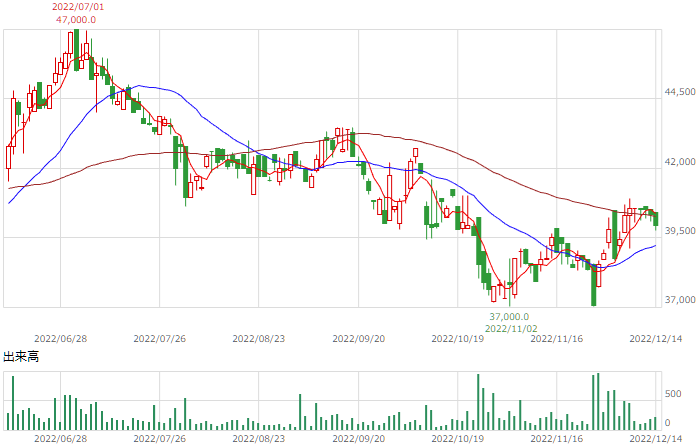
Task: Click the 37,000.0 low price label
Action: pyautogui.click(x=509, y=317)
